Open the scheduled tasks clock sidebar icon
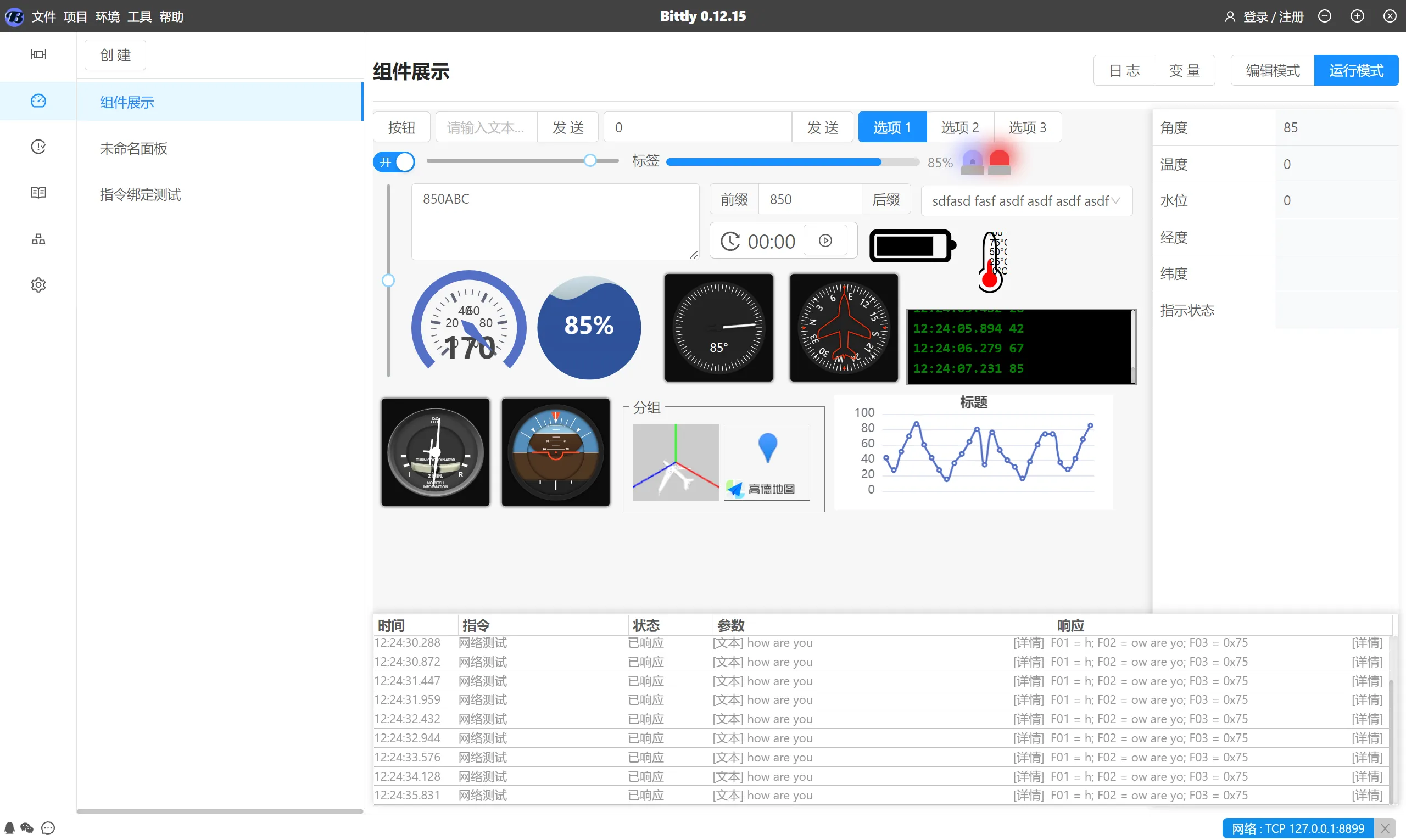Image resolution: width=1406 pixels, height=840 pixels. click(x=38, y=147)
